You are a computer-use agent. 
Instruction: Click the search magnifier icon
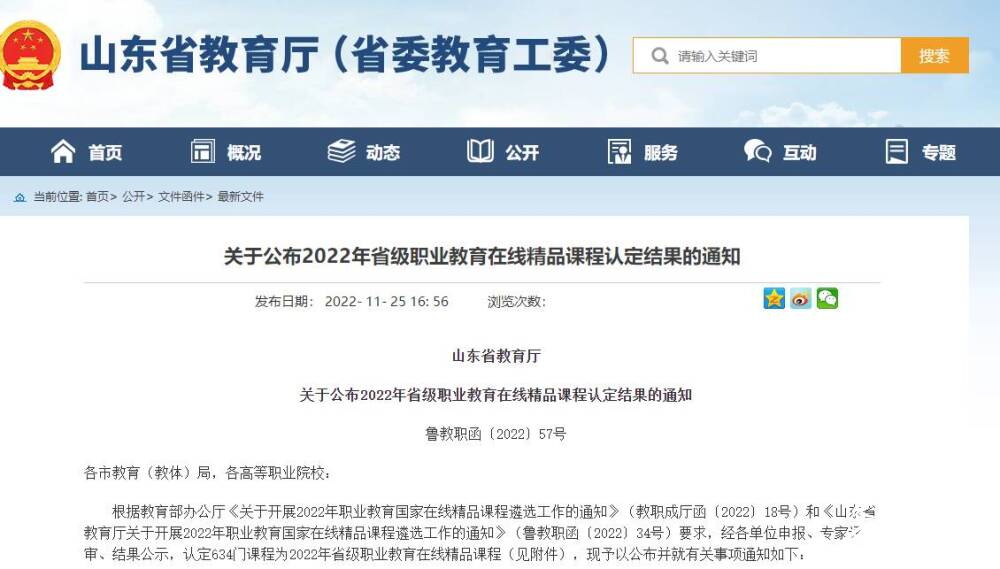pos(660,56)
